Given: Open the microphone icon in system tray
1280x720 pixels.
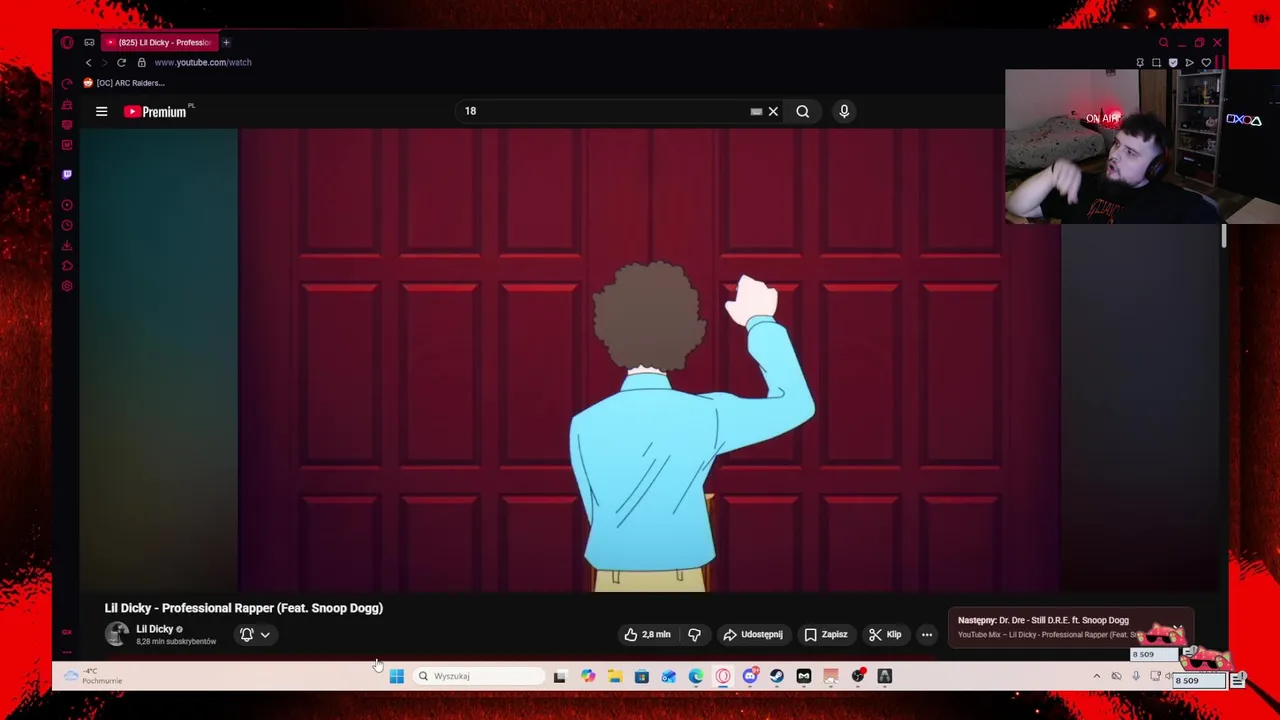Looking at the screenshot, I should 1136,677.
